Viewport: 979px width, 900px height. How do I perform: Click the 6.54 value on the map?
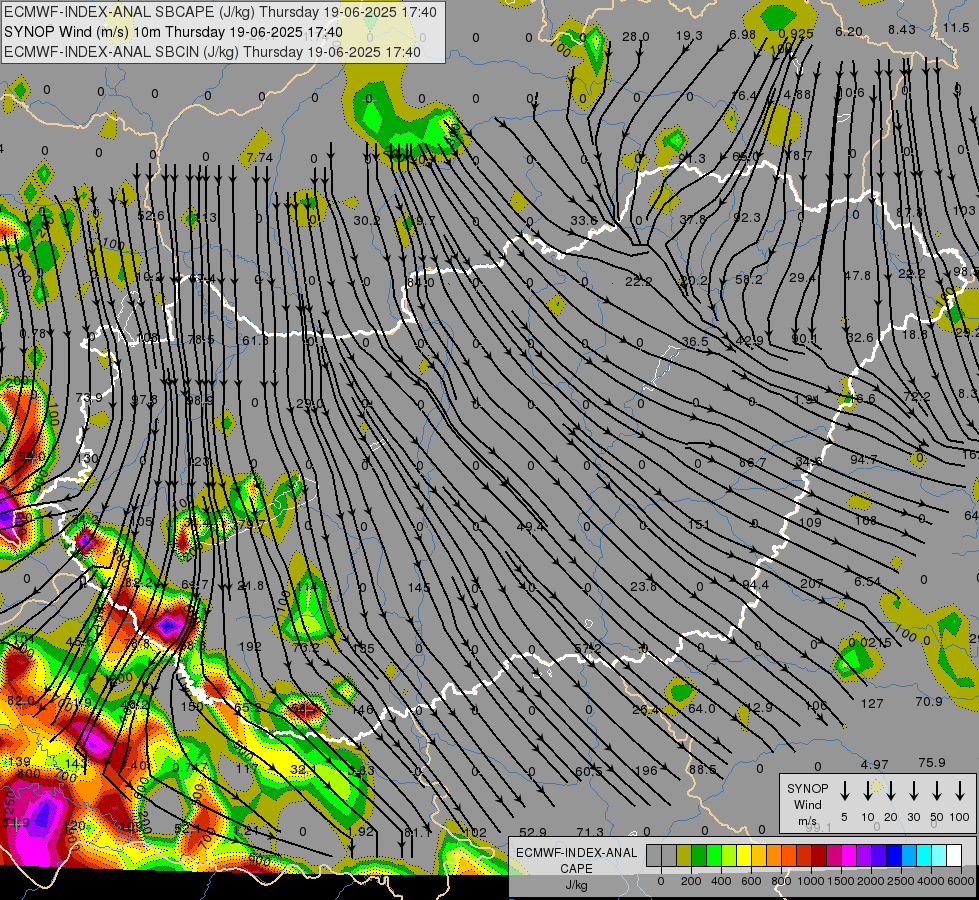[867, 581]
